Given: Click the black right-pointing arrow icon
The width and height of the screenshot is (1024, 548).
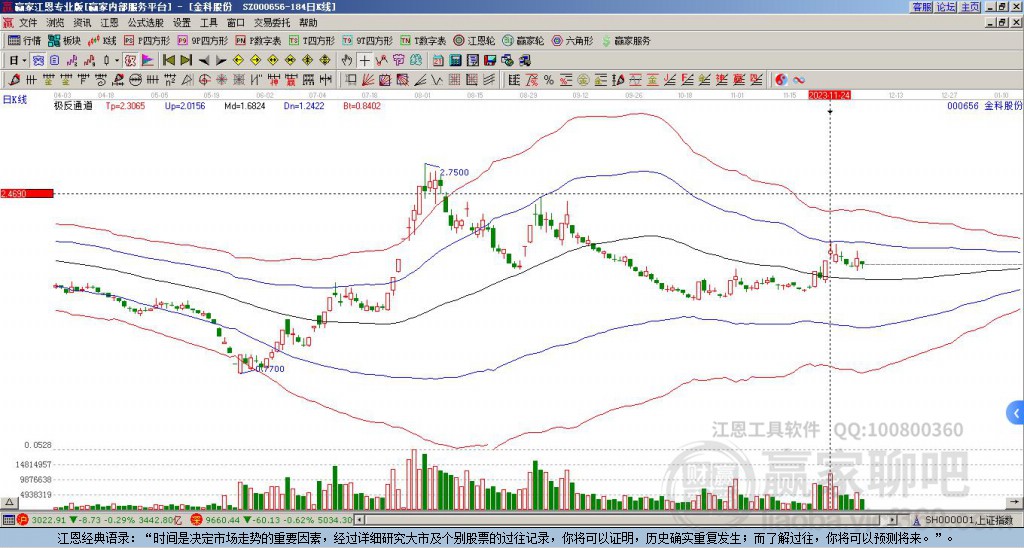Looking at the screenshot, I should [x=221, y=60].
